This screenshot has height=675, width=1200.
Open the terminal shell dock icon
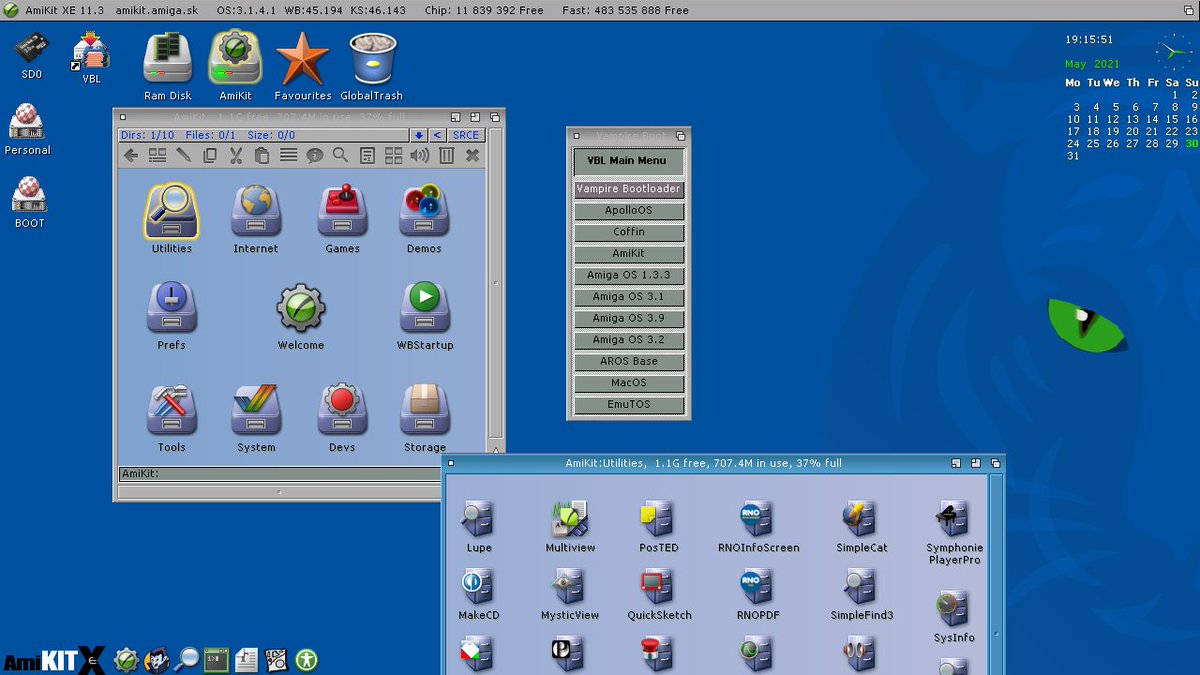[216, 659]
